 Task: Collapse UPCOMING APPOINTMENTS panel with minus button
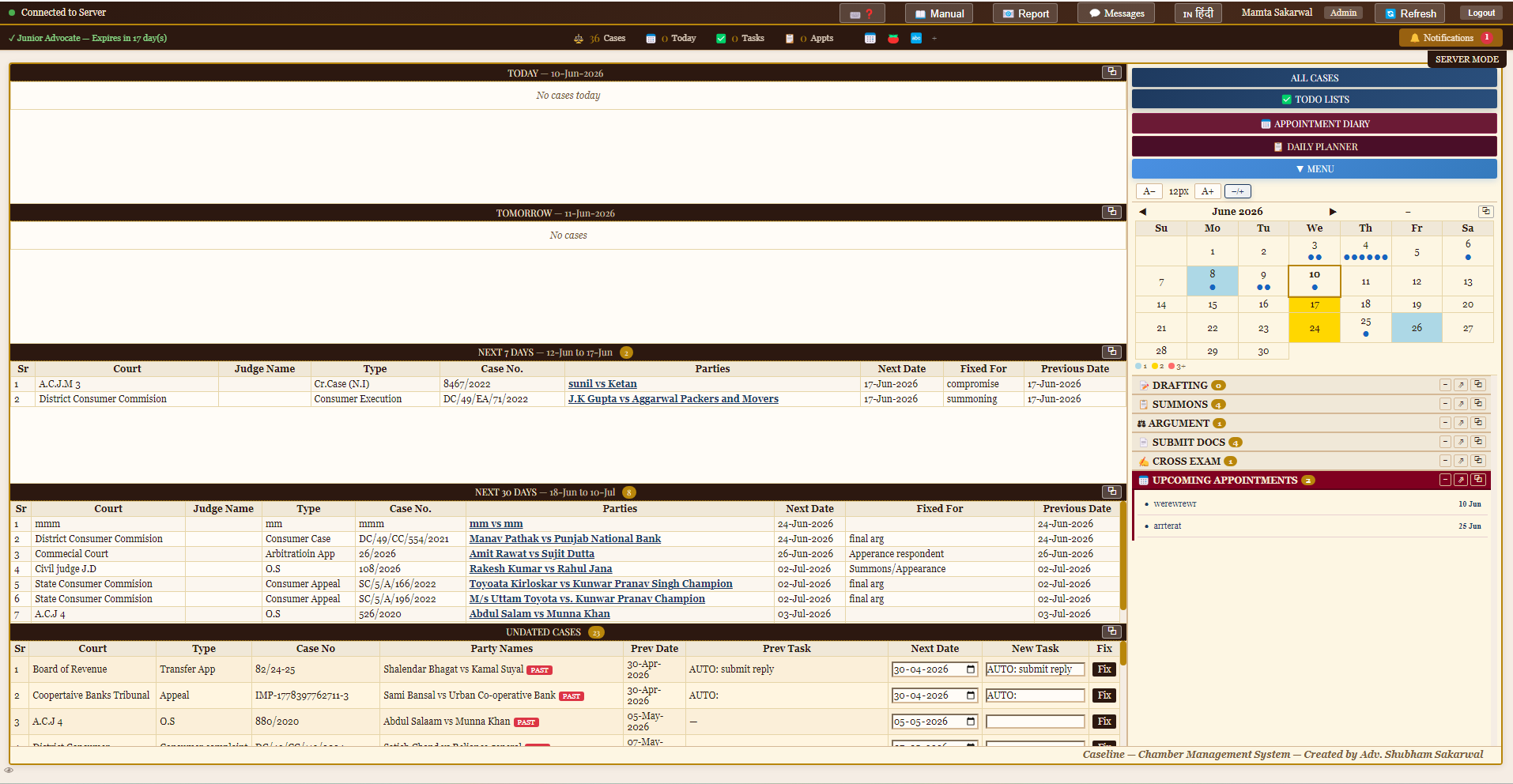[x=1445, y=480]
